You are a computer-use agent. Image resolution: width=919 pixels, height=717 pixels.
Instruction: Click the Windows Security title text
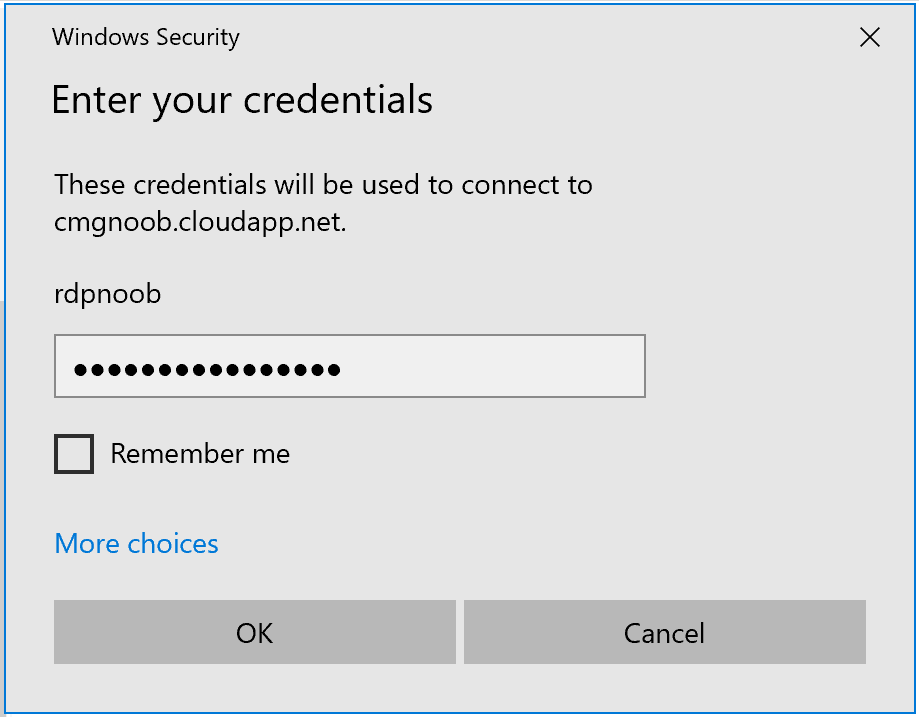click(x=145, y=38)
